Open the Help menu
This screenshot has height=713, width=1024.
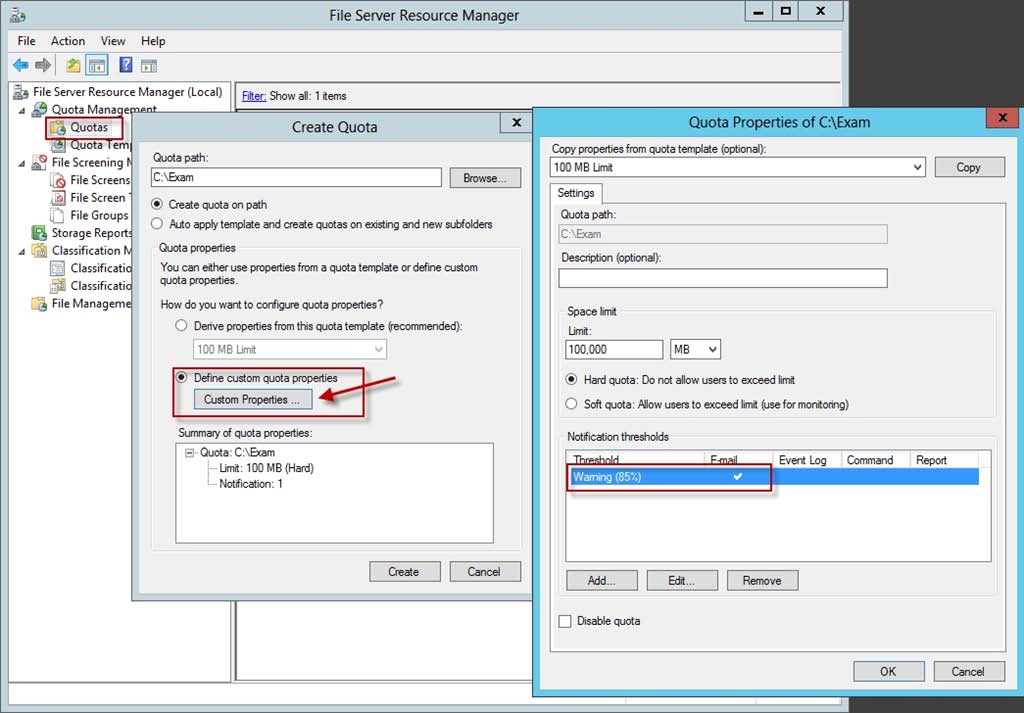[x=153, y=40]
